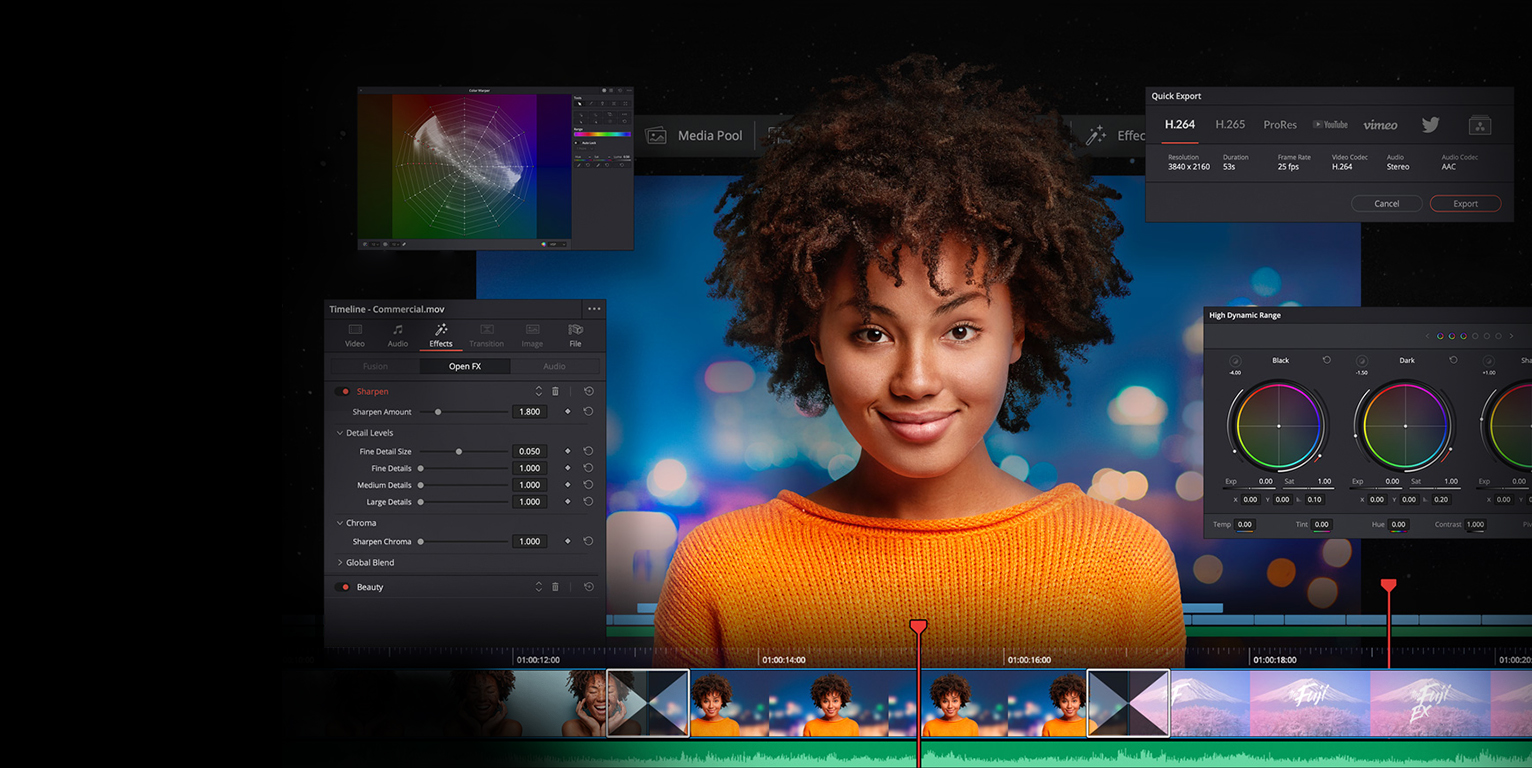Screen dimensions: 1532x768
Task: Open Sharpen effect reorder arrows
Action: pyautogui.click(x=539, y=391)
